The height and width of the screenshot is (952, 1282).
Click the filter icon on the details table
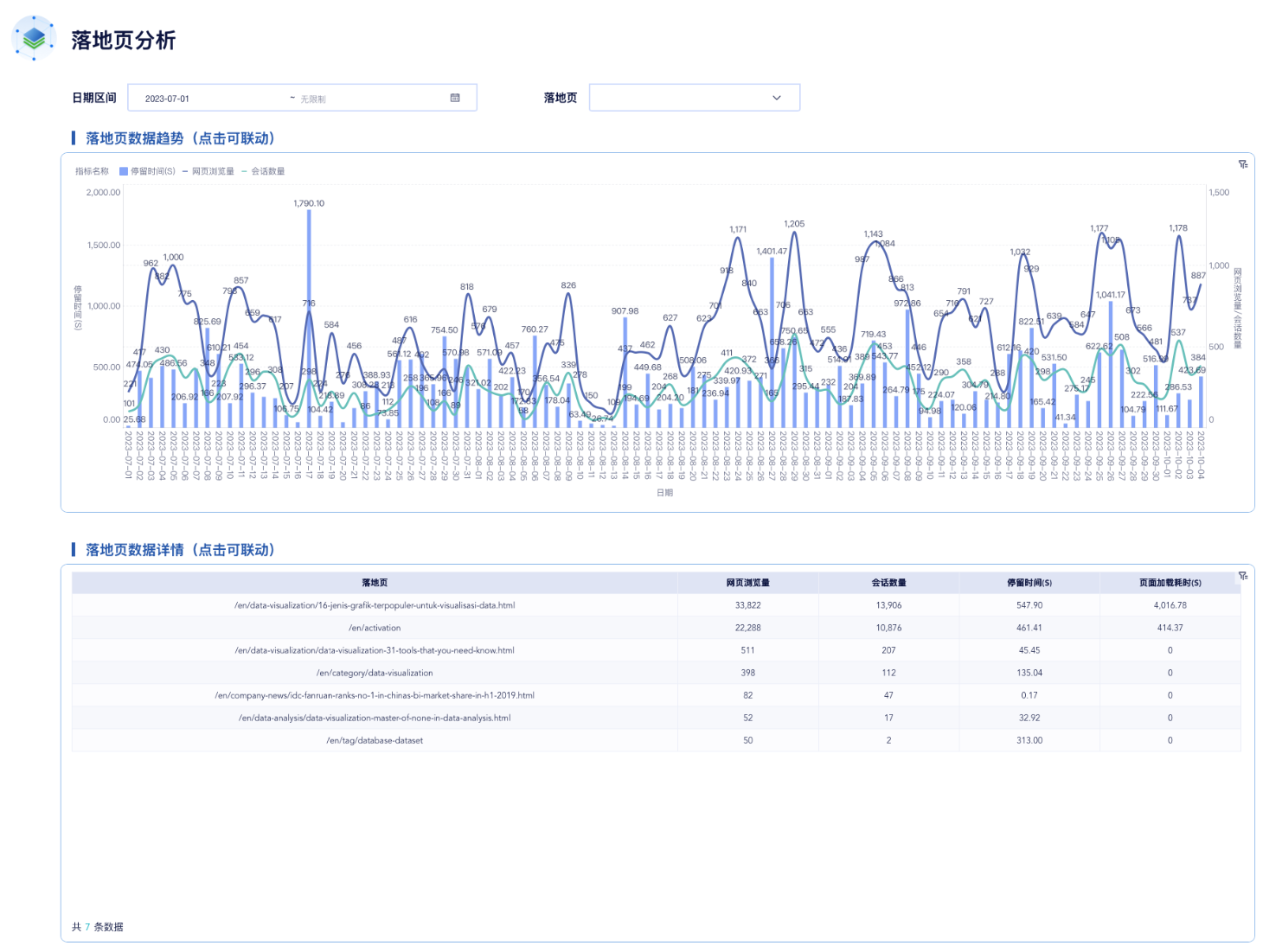click(x=1243, y=576)
